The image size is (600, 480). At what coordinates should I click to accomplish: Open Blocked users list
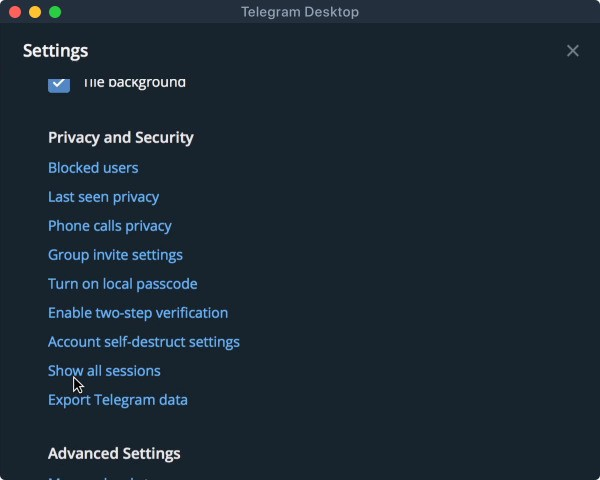point(93,168)
